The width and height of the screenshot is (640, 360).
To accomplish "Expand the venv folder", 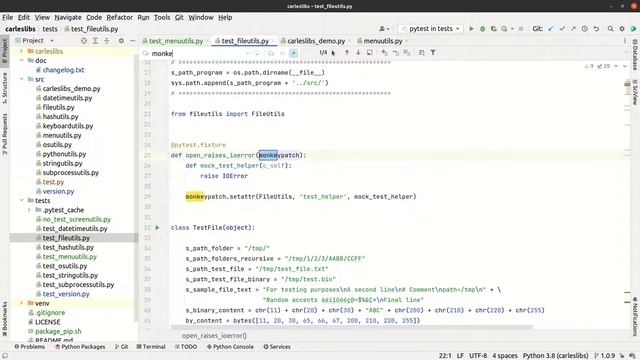I will point(22,303).
